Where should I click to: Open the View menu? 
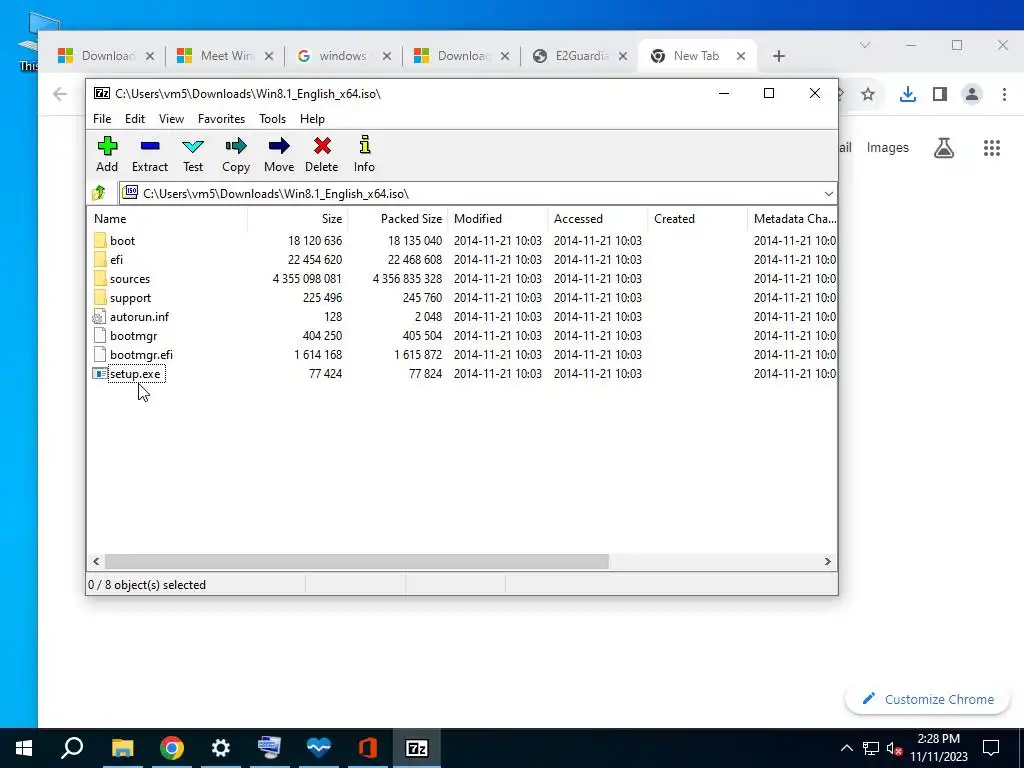coord(171,118)
